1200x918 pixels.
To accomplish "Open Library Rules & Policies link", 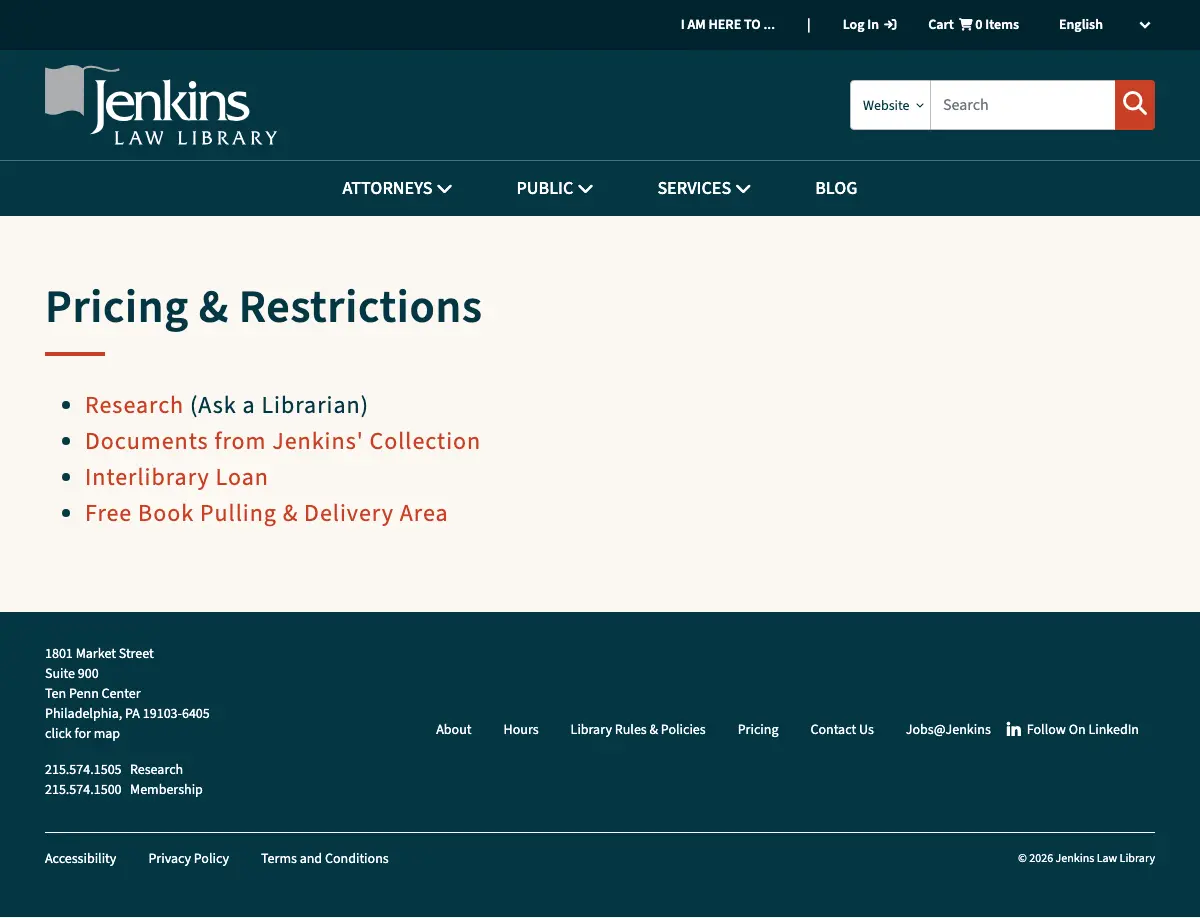I will [x=638, y=729].
